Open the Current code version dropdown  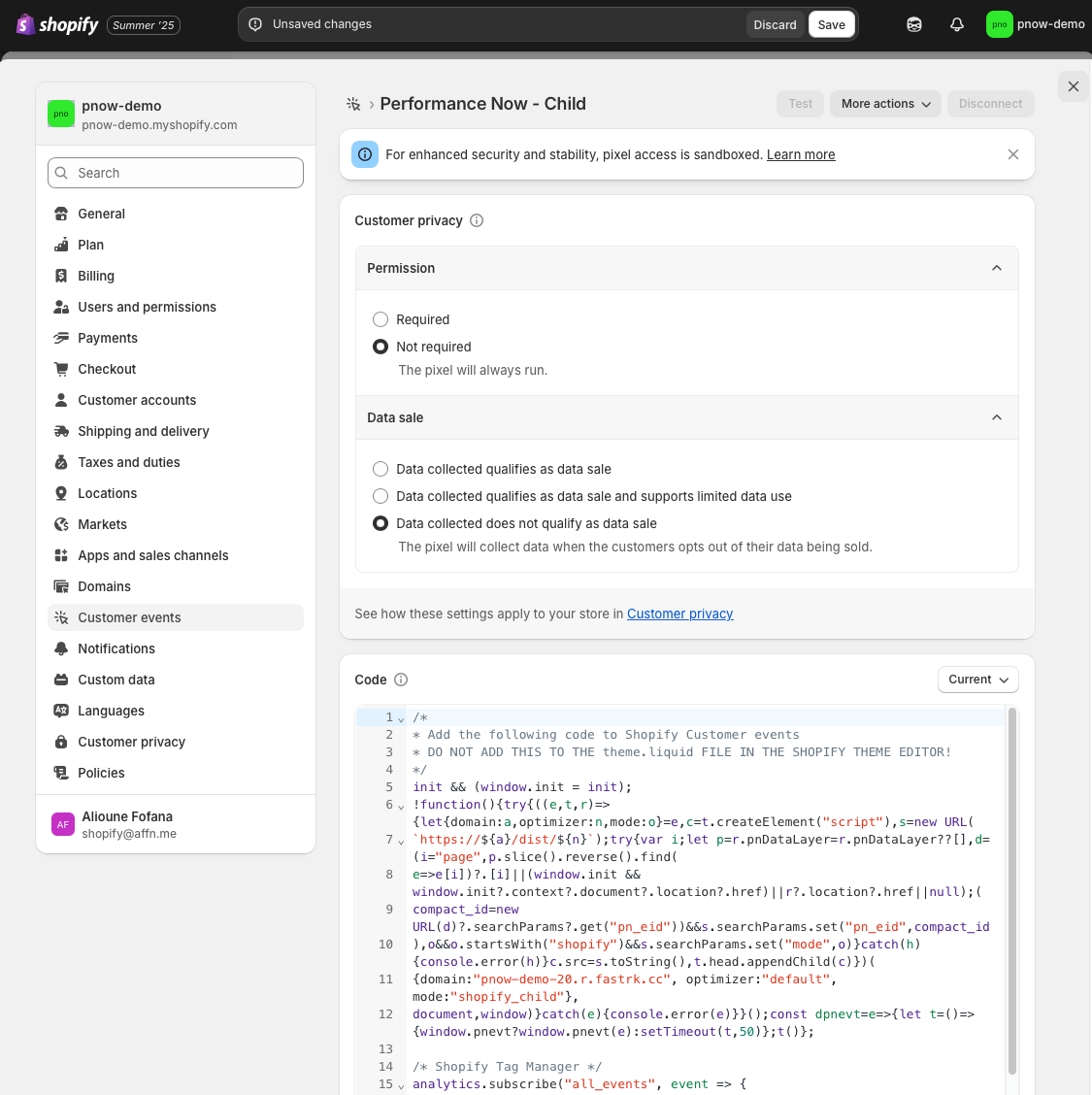point(978,680)
